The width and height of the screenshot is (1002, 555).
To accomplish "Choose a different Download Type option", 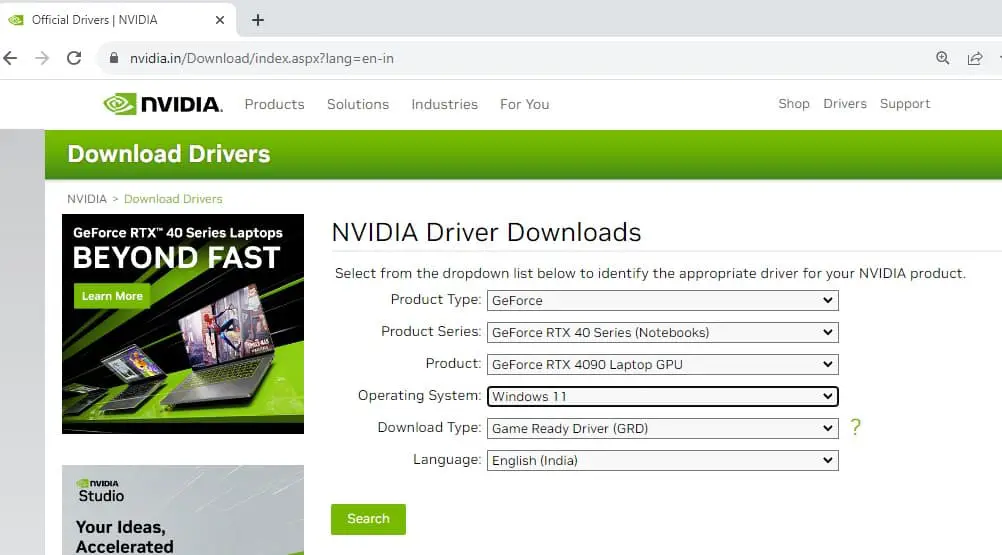I will tap(662, 428).
